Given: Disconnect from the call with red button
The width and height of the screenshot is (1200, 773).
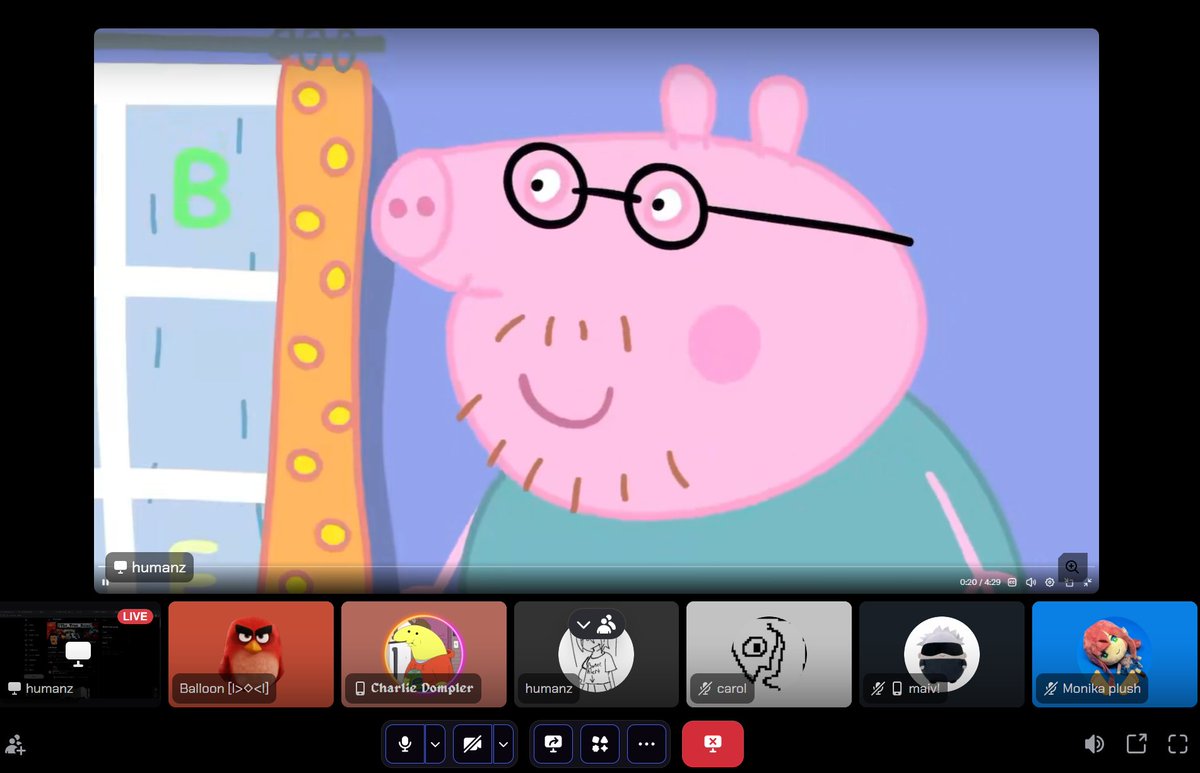Looking at the screenshot, I should [713, 744].
